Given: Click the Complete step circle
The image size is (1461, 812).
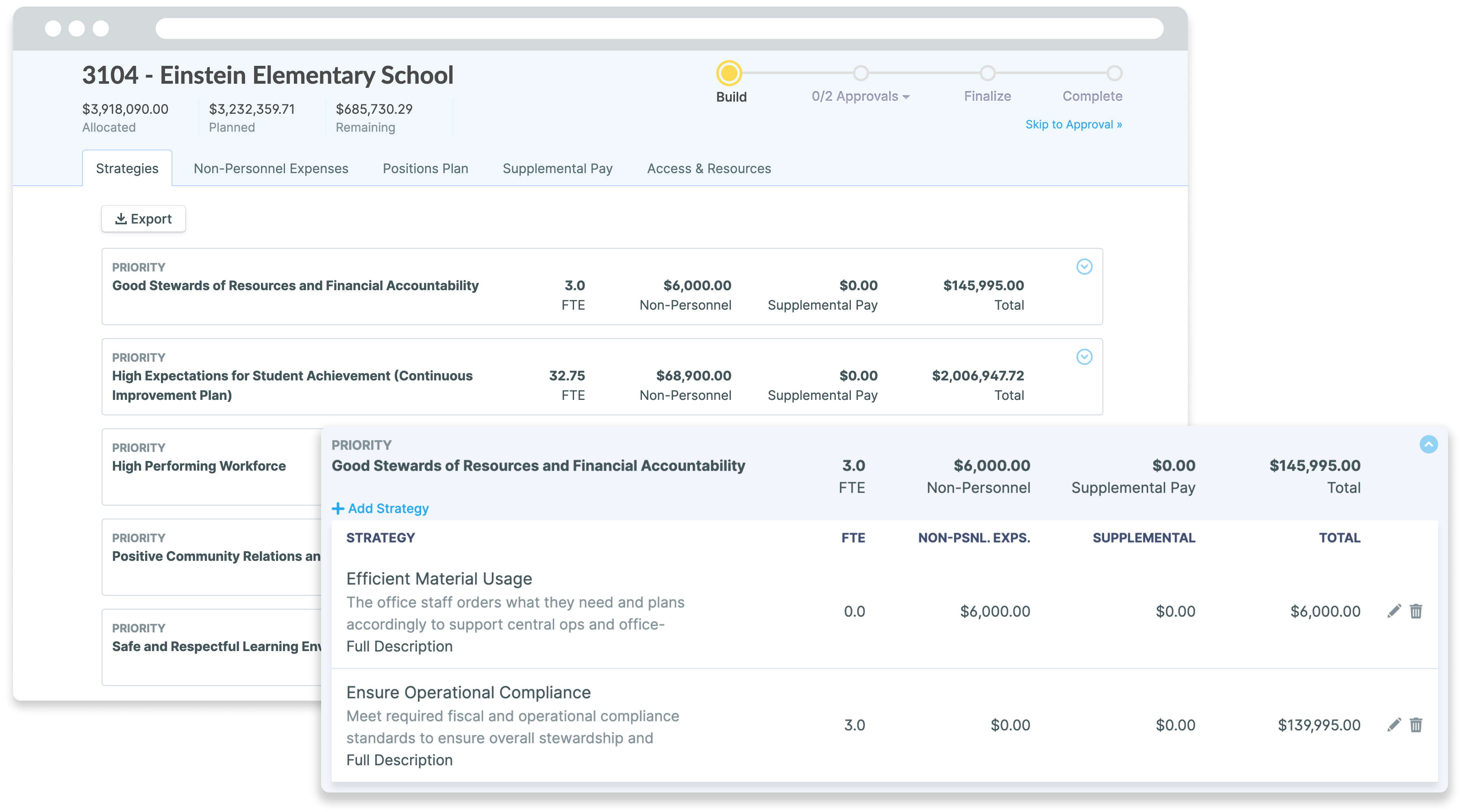Looking at the screenshot, I should tap(1114, 73).
